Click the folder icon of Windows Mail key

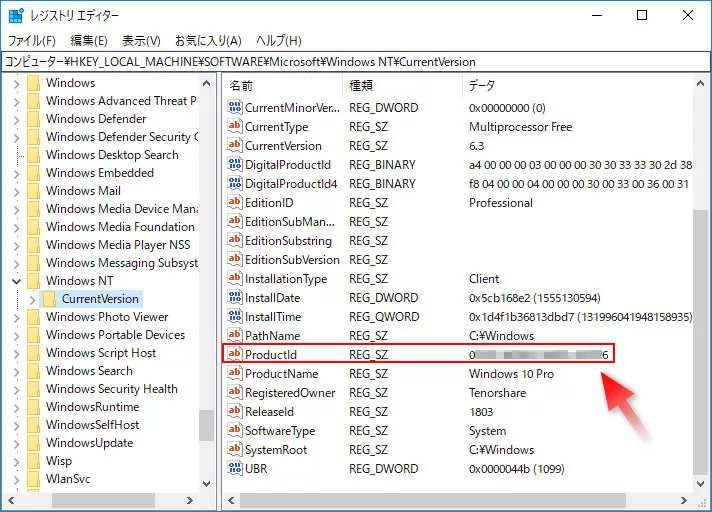point(33,191)
